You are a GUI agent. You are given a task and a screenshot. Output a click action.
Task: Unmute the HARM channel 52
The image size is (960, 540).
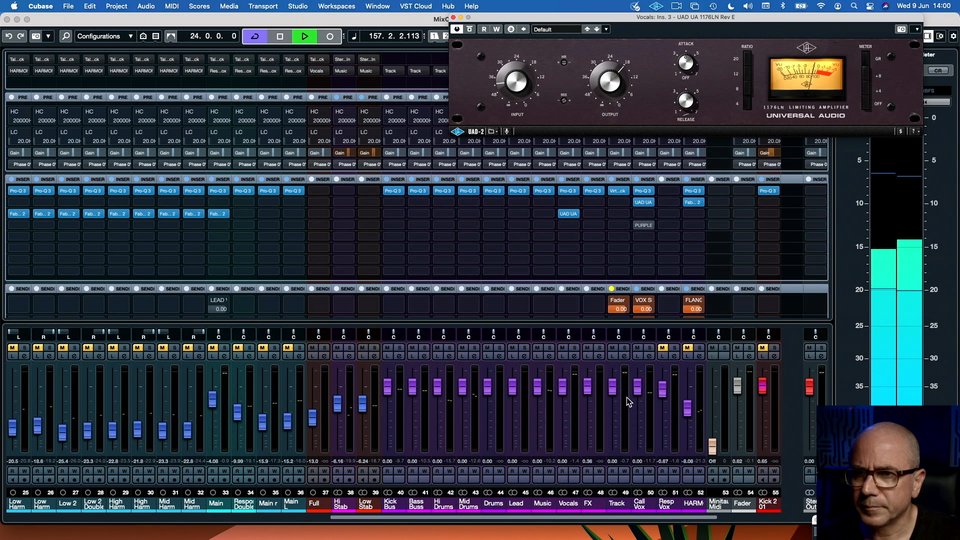point(688,348)
